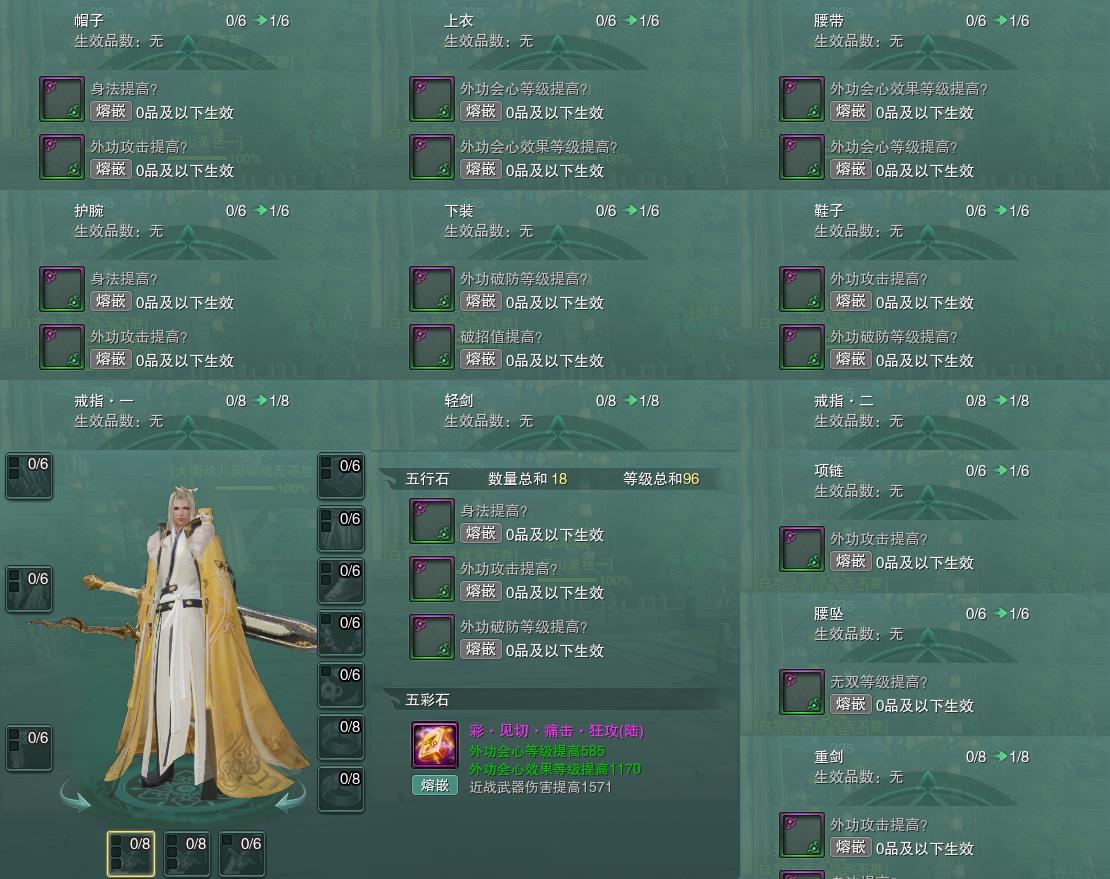Select the 腰带 外功会心效果等级提高 slot icon

click(801, 99)
